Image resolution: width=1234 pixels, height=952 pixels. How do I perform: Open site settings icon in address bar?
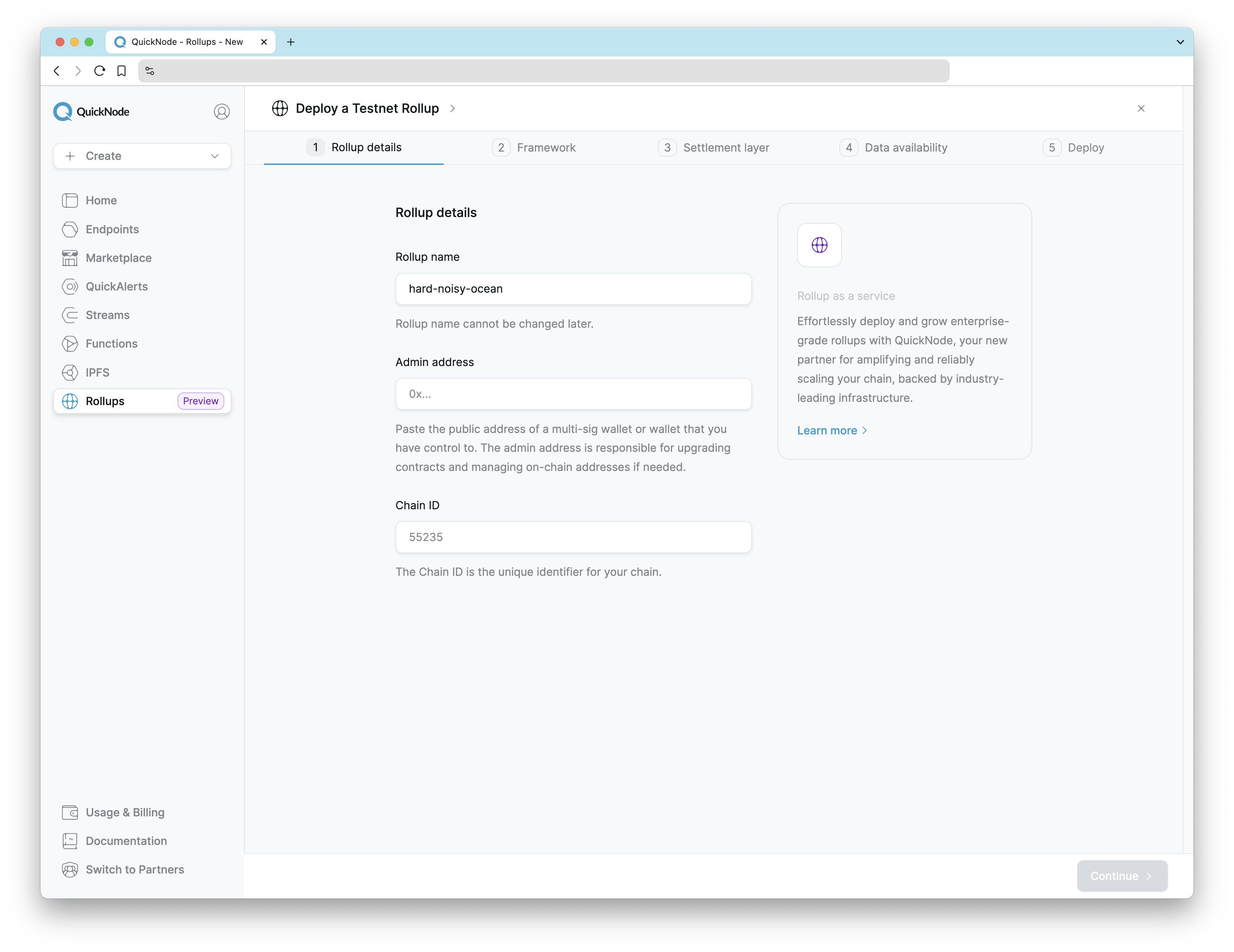(150, 71)
